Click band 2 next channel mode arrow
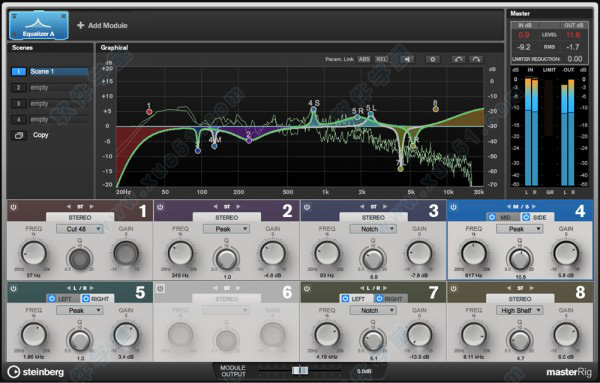Screen dimensions: 600x383 (238, 207)
